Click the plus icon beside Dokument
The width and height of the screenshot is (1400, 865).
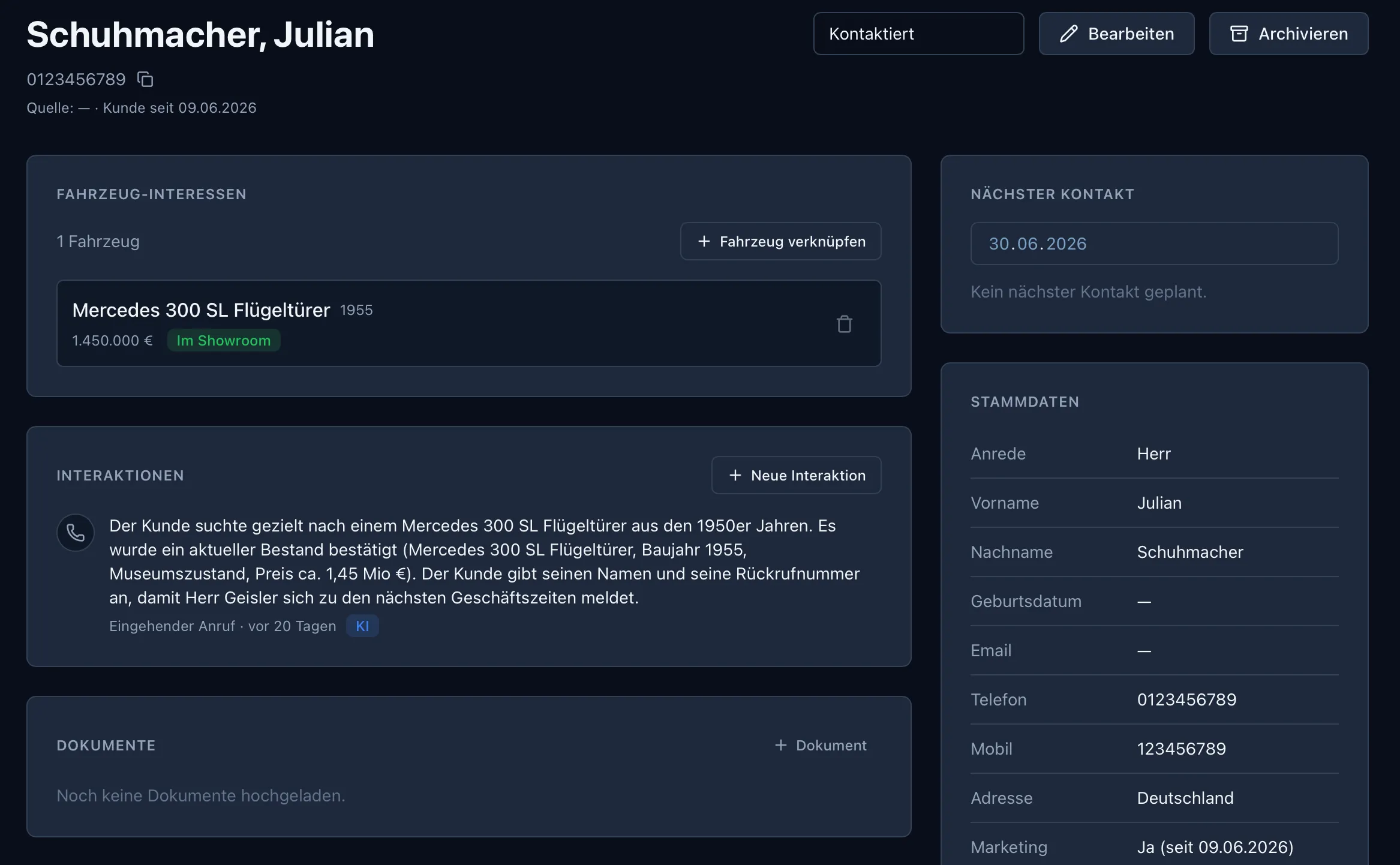pos(780,745)
